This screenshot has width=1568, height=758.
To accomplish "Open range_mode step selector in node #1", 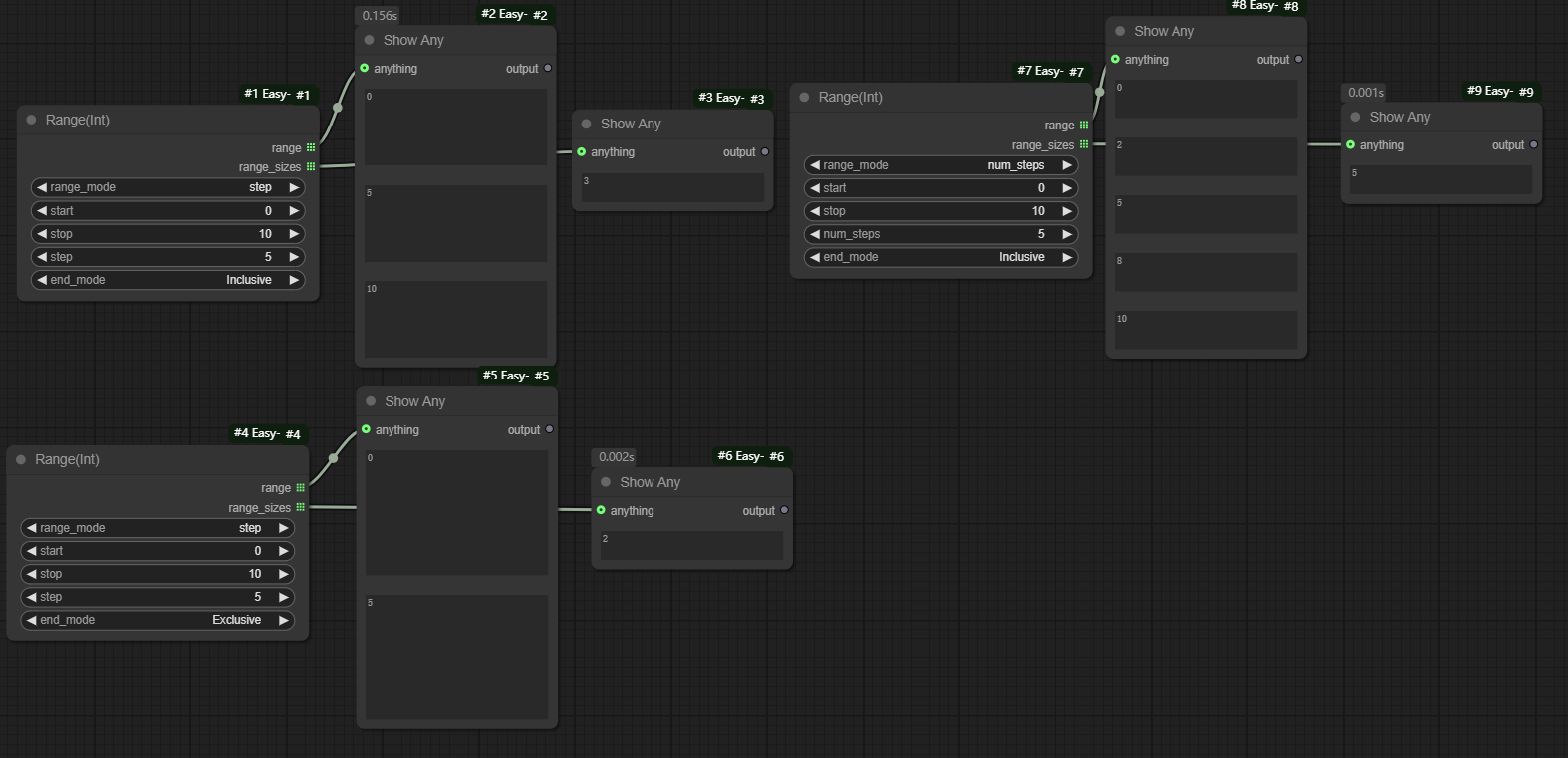I will coord(167,187).
